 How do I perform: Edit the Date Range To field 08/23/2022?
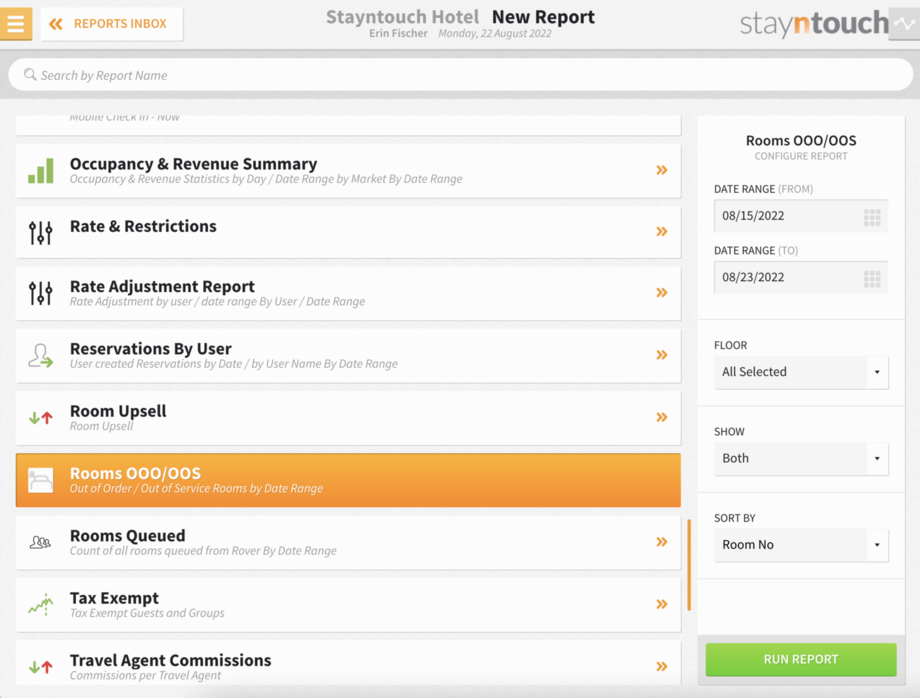[x=801, y=277]
